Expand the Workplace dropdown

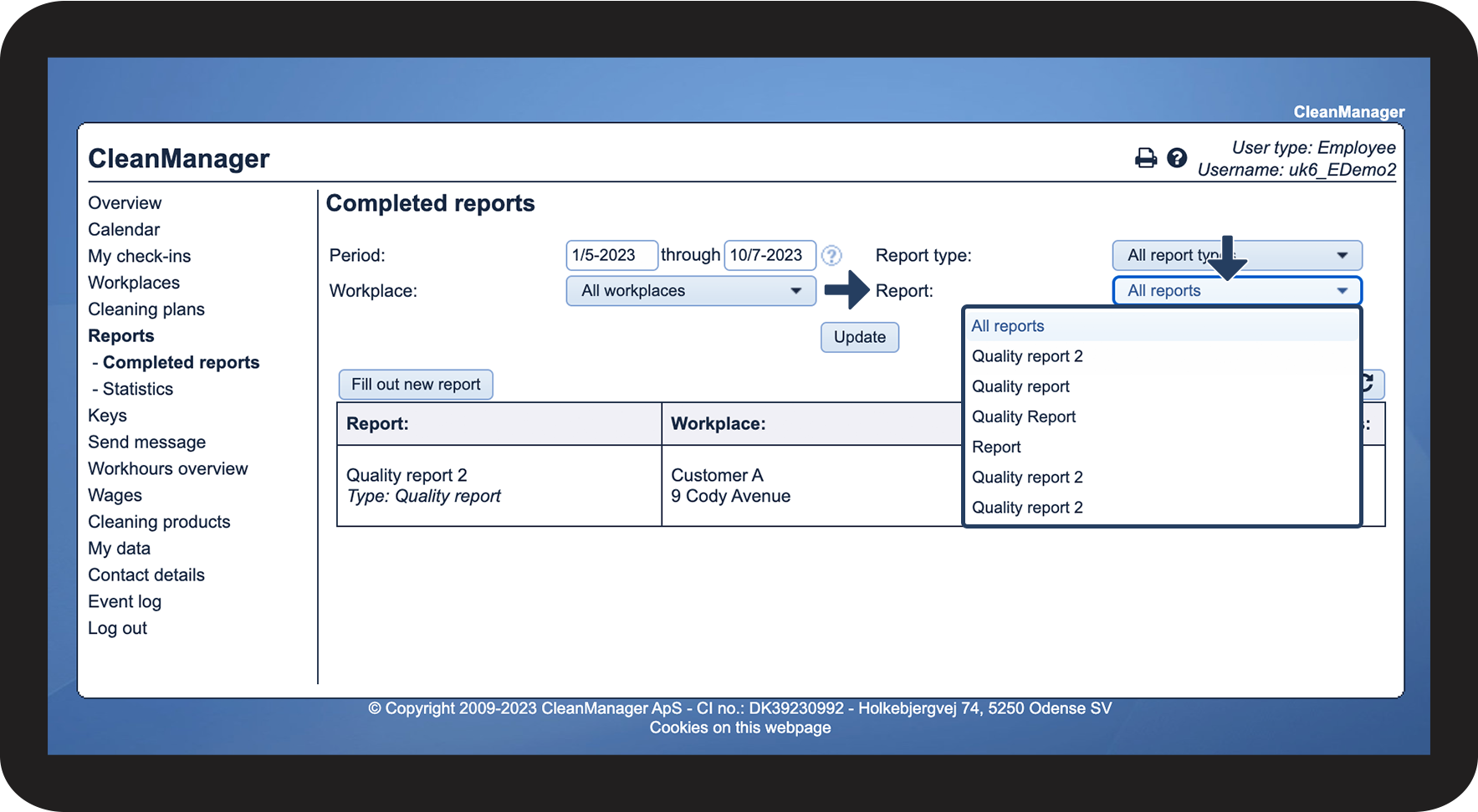pos(691,291)
